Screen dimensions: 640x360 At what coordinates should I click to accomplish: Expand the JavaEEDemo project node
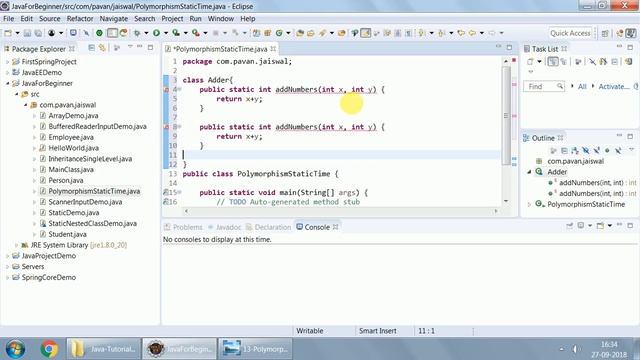click(x=7, y=73)
